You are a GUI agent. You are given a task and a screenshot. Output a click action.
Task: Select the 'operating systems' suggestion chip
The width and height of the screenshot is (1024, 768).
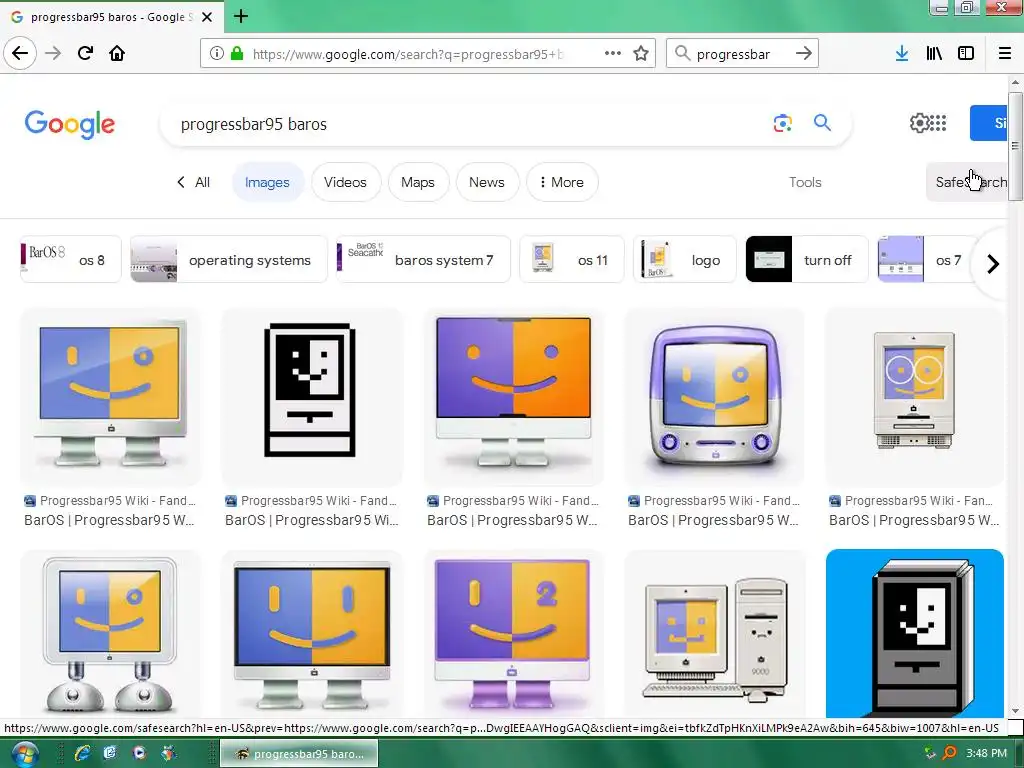click(x=229, y=260)
